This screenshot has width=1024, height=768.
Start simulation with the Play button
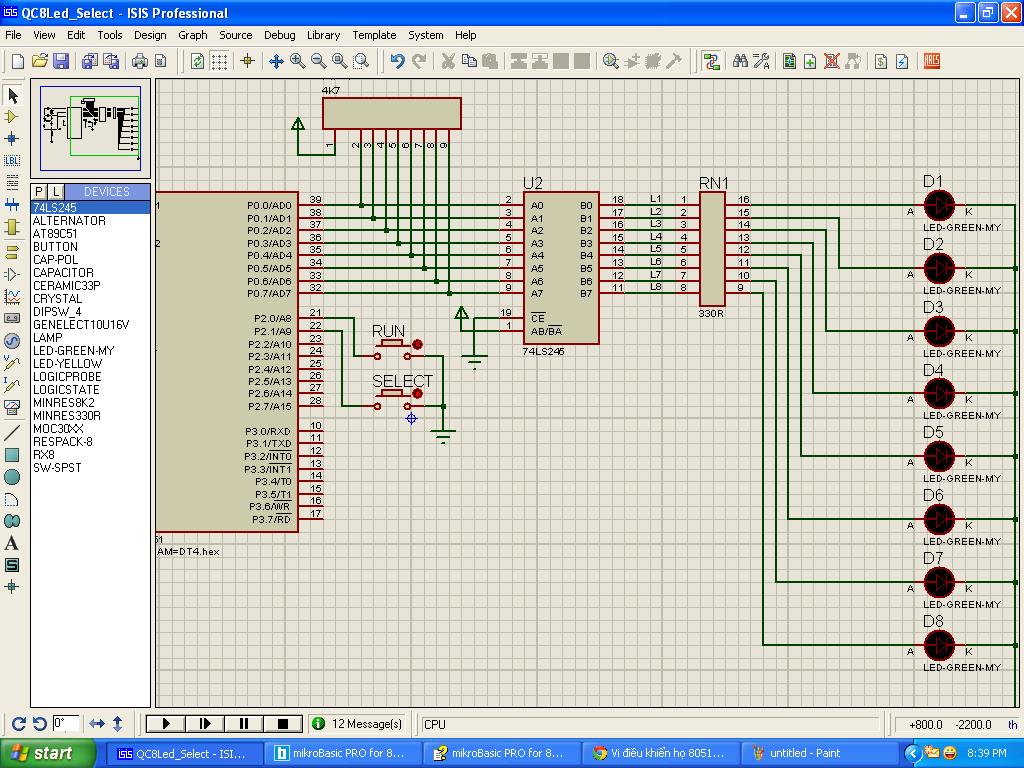click(x=166, y=723)
